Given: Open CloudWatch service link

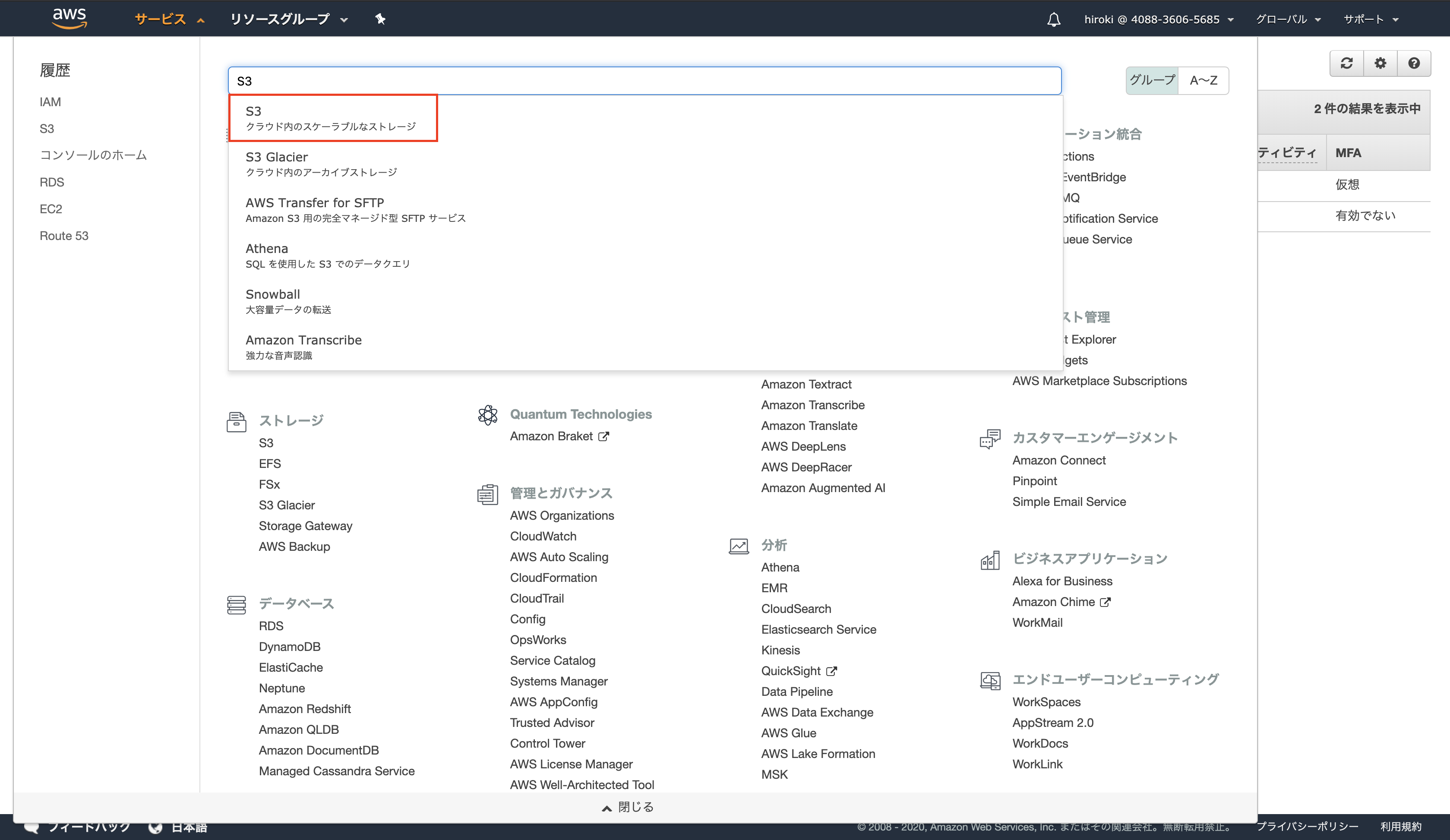Looking at the screenshot, I should (543, 536).
